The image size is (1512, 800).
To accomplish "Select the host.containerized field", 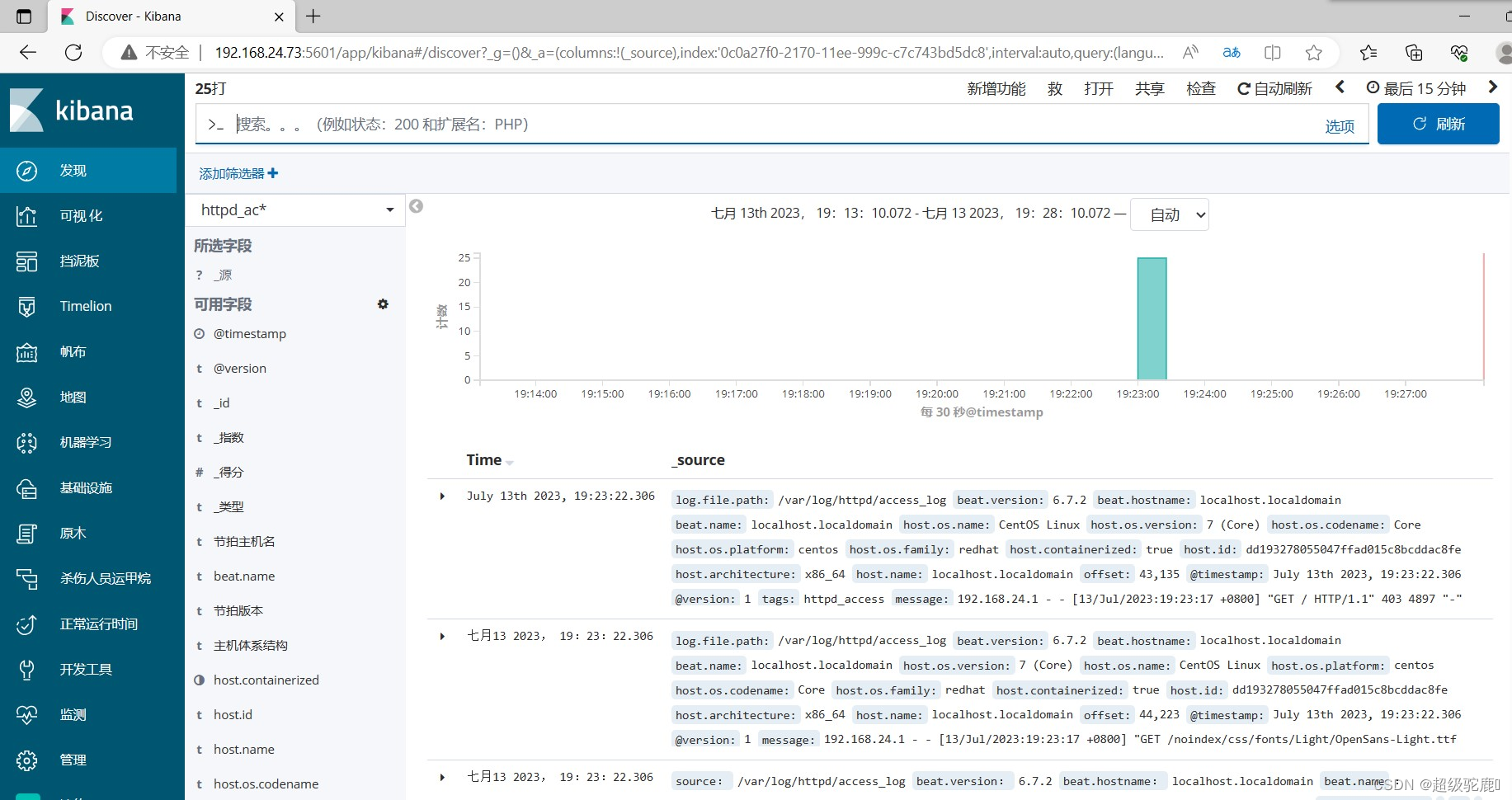I will click(x=266, y=680).
